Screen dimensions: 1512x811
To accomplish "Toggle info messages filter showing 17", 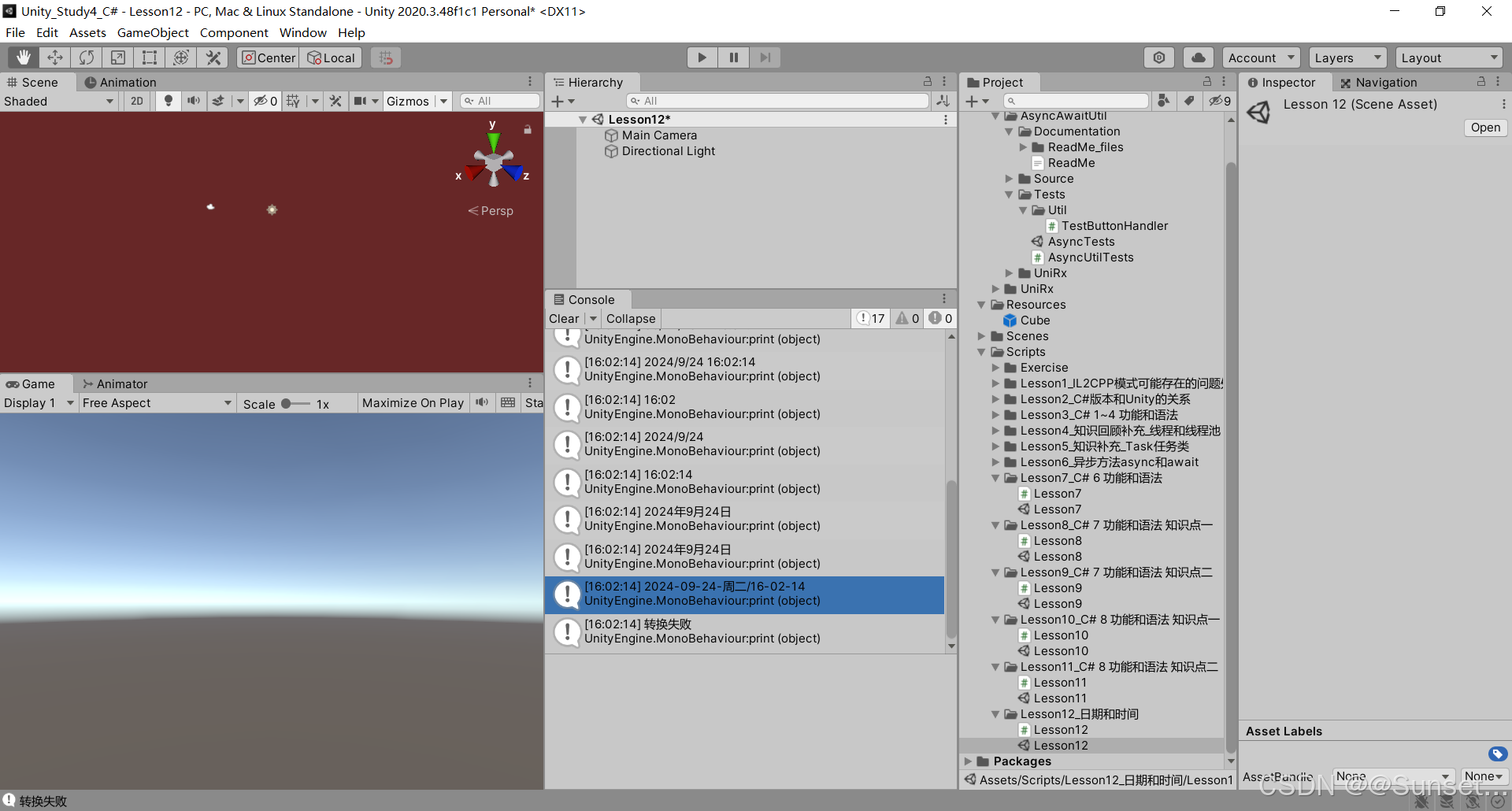I will coord(872,318).
